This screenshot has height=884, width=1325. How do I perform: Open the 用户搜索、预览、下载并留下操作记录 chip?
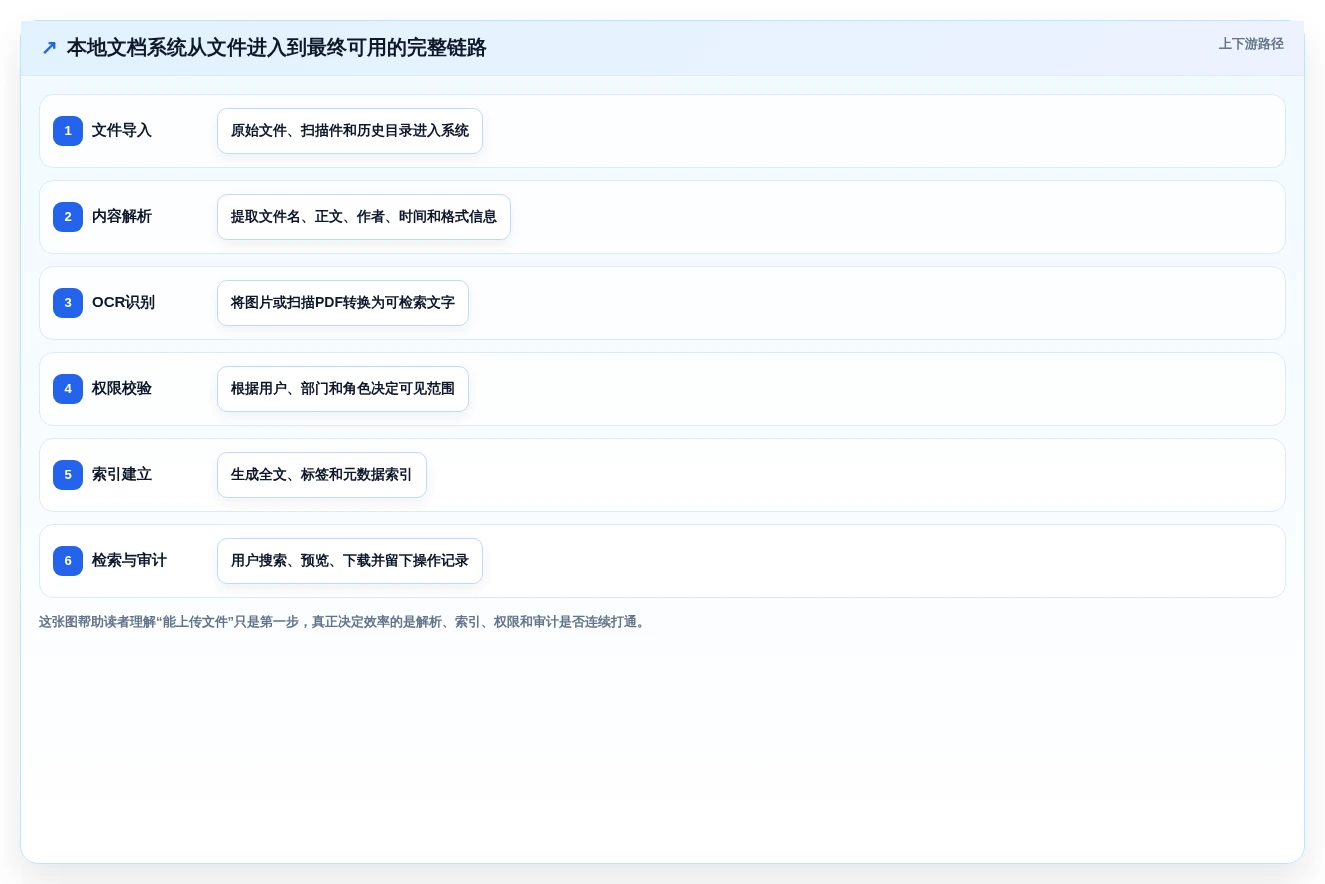(x=350, y=561)
